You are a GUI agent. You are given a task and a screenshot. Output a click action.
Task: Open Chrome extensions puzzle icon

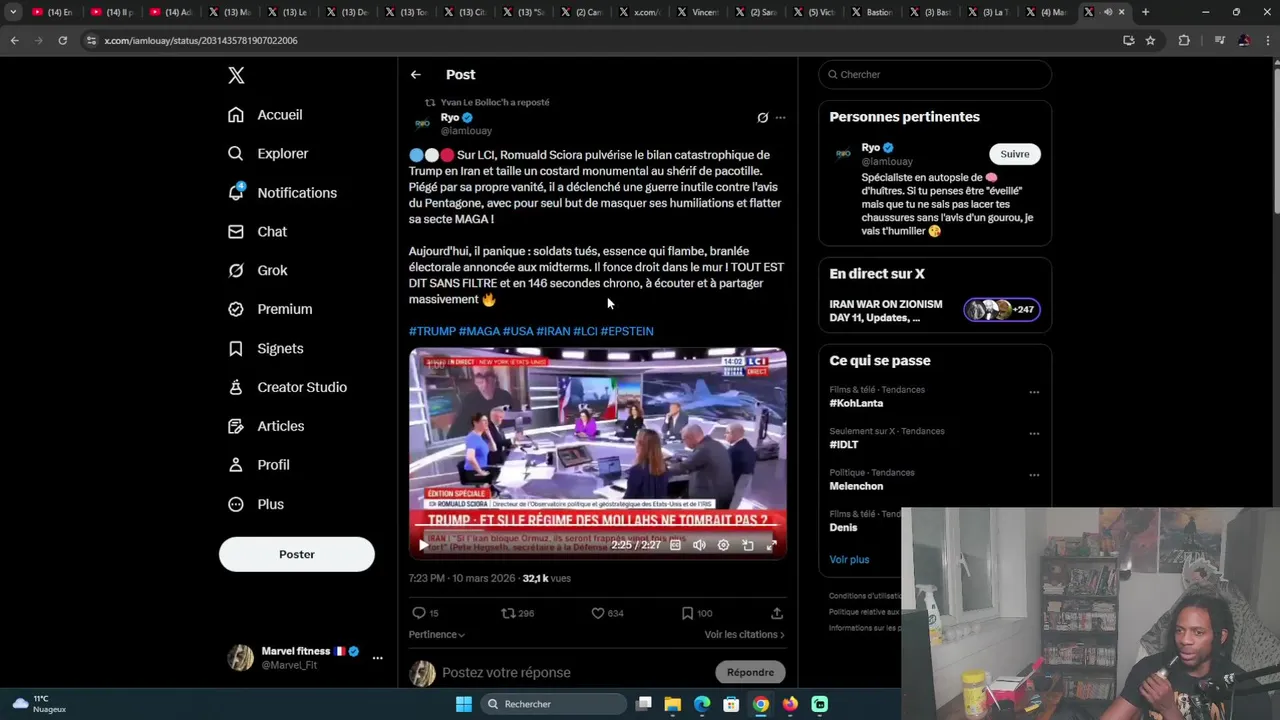click(1184, 40)
